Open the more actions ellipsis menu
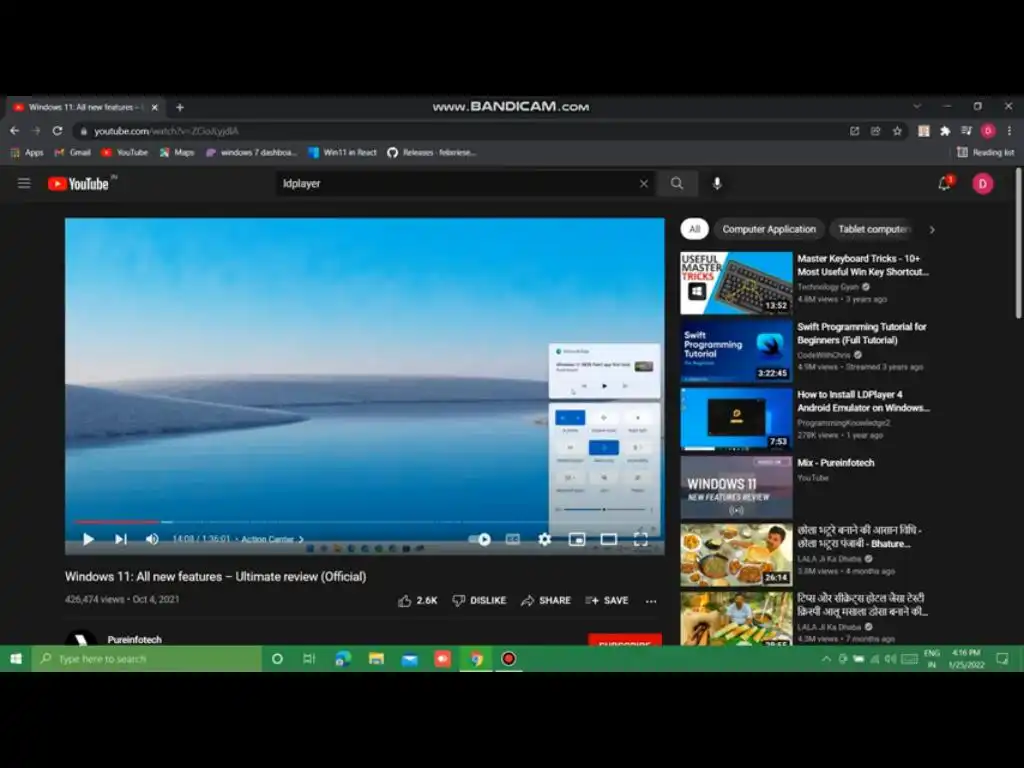 (x=651, y=601)
